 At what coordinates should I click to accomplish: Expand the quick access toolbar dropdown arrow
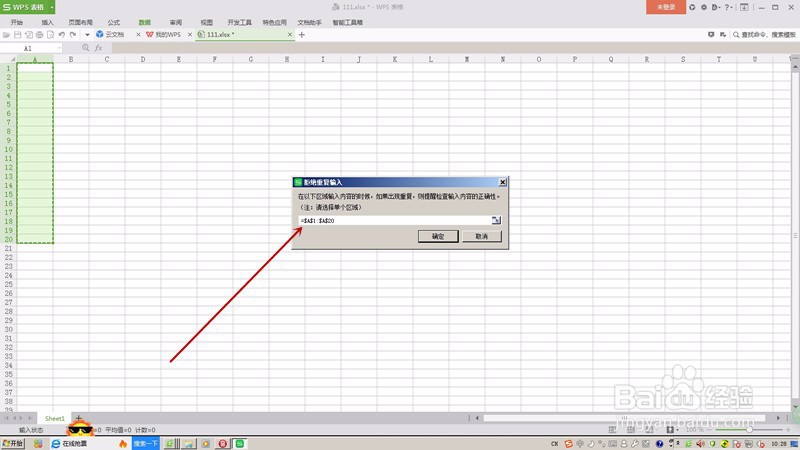click(87, 35)
